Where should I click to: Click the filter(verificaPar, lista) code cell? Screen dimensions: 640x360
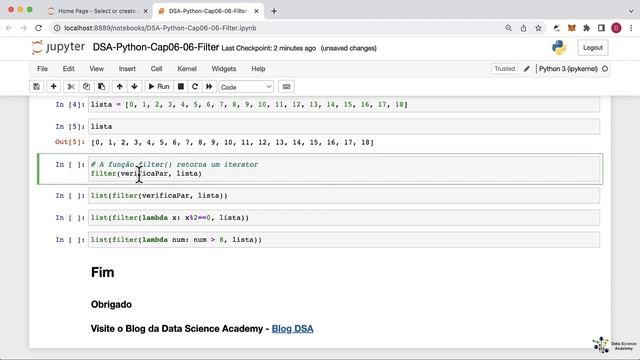coord(344,169)
